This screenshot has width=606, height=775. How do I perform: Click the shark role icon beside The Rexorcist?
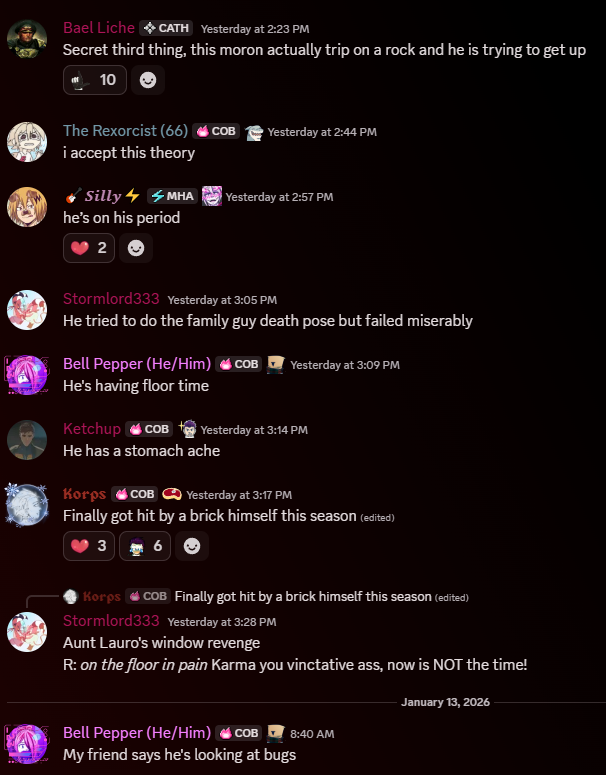click(254, 132)
